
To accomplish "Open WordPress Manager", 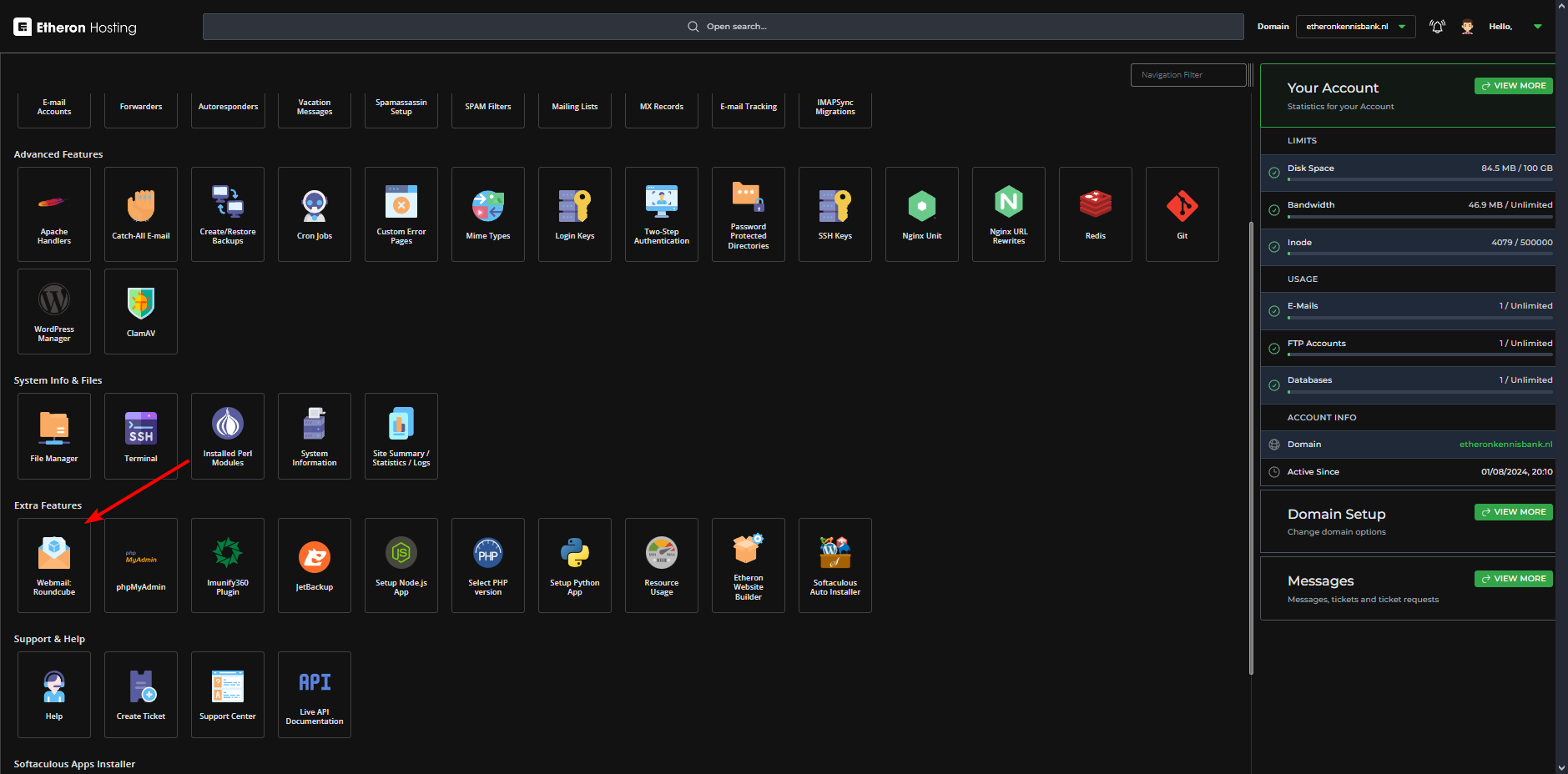I will coord(54,311).
